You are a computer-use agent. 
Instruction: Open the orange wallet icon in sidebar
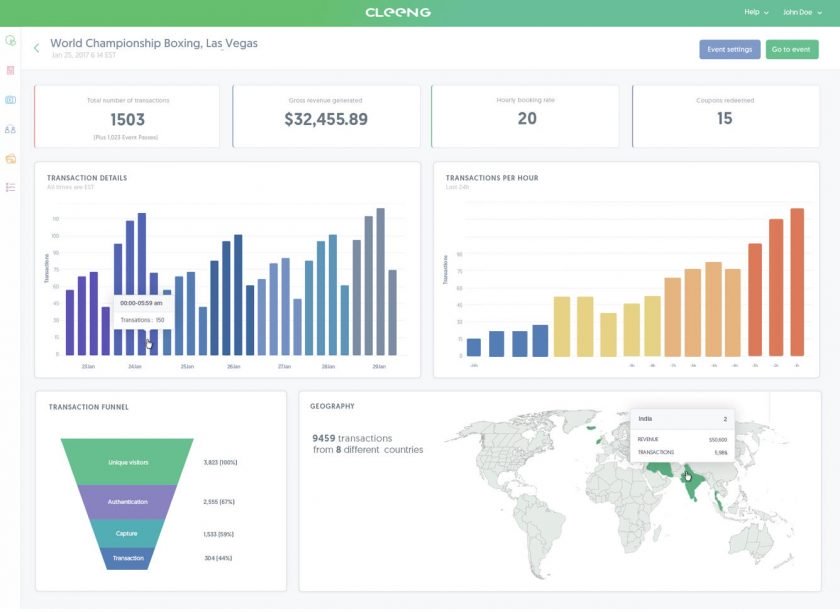click(x=10, y=159)
